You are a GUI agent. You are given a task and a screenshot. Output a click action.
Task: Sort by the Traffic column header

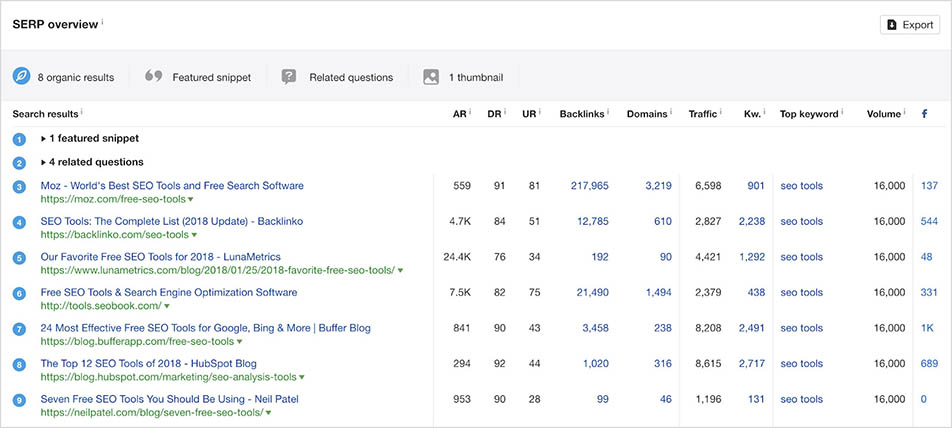702,114
